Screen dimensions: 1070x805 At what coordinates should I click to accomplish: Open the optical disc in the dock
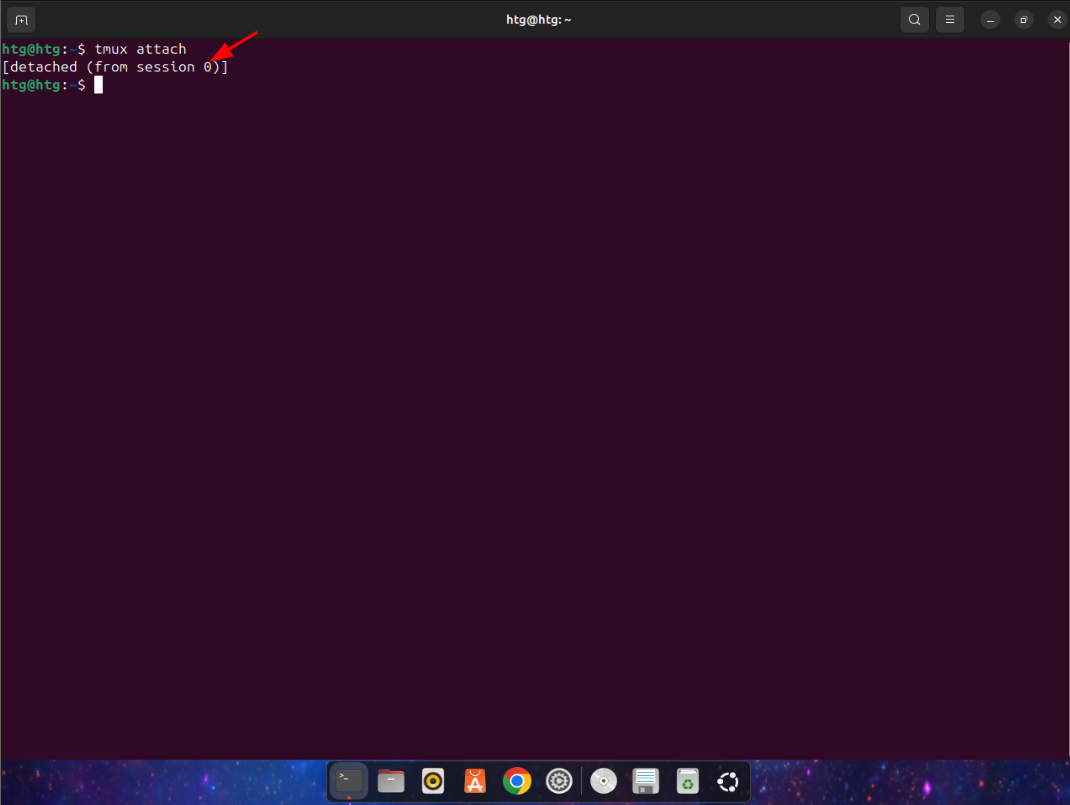click(603, 780)
